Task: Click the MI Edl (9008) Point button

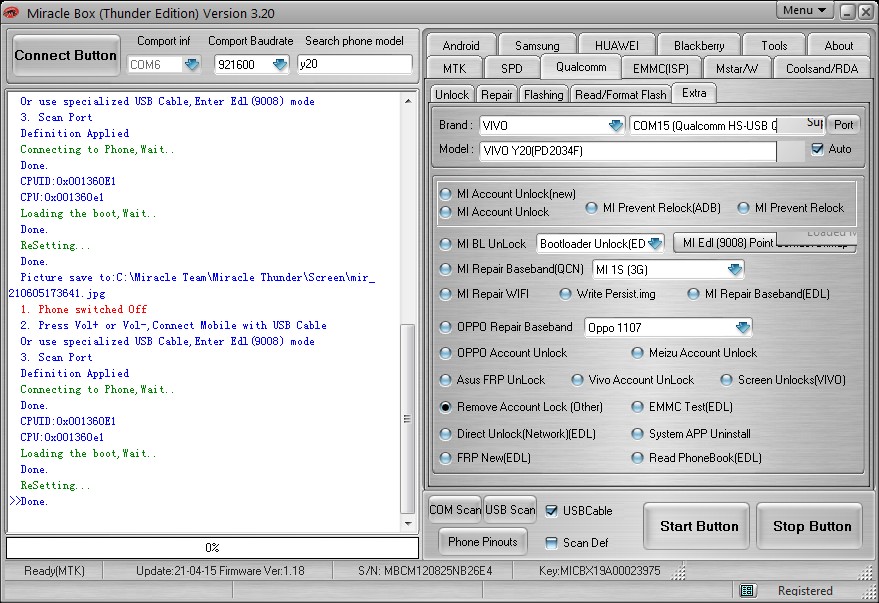Action: click(x=727, y=243)
